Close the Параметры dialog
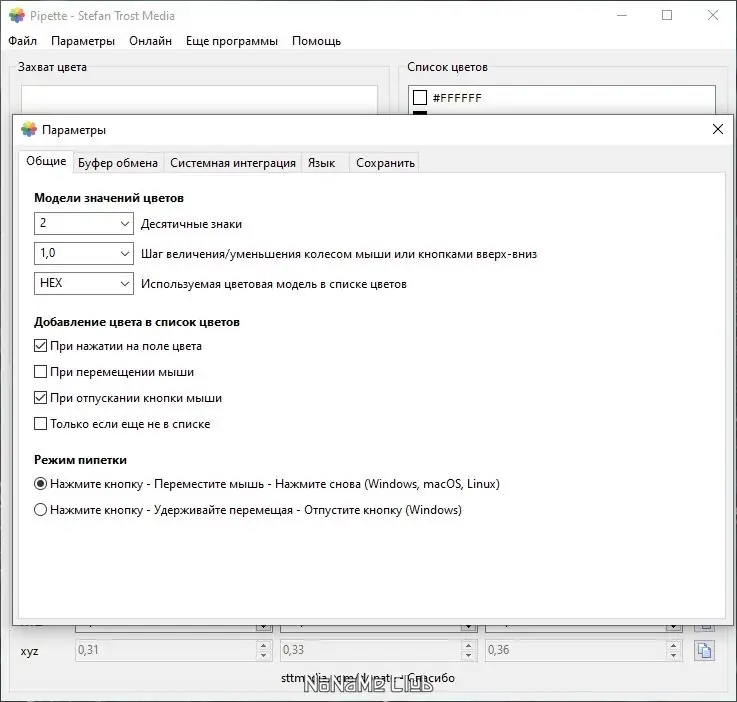Viewport: 737px width, 702px height. (717, 129)
